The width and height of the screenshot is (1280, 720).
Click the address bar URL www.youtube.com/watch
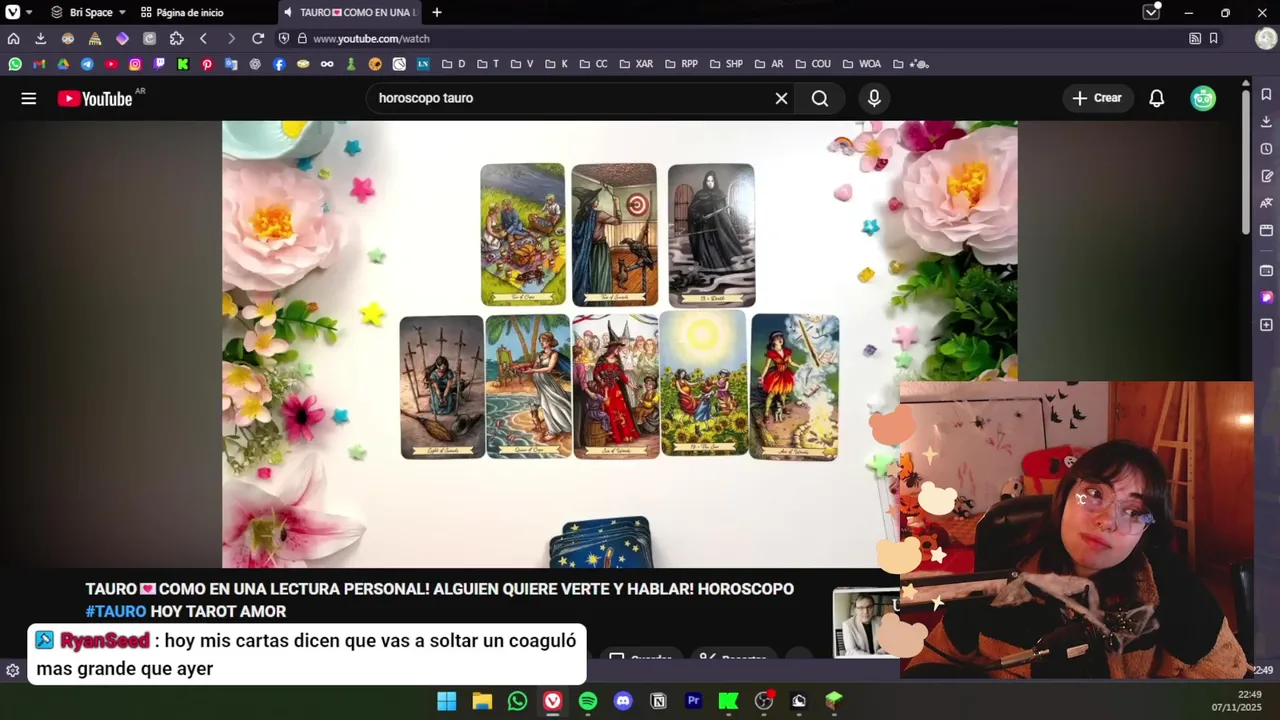click(371, 38)
